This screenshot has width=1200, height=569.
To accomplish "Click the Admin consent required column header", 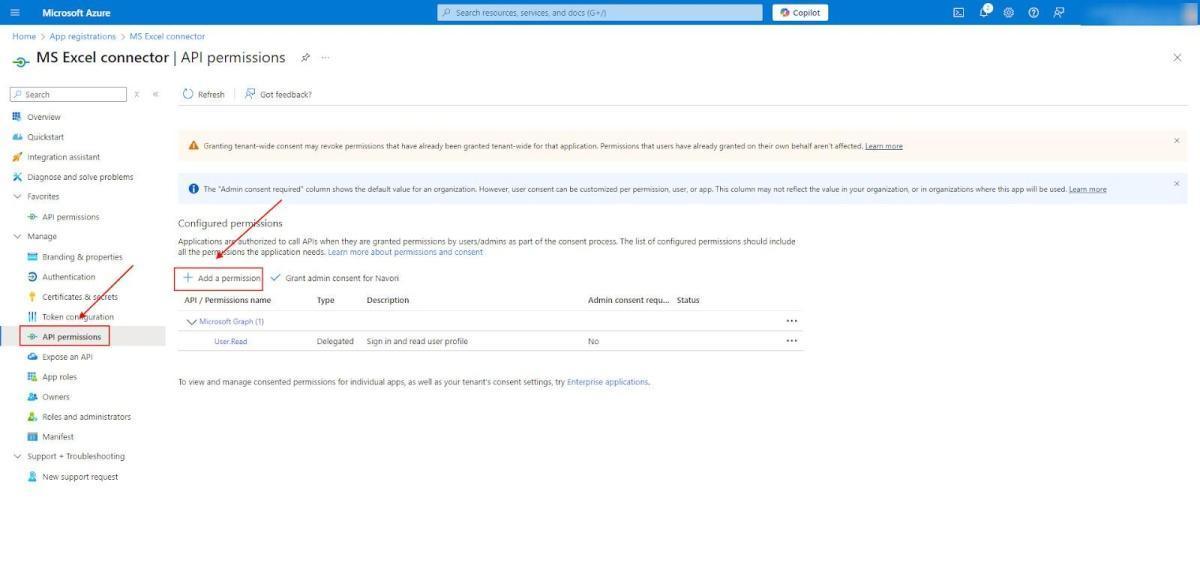I will pos(628,300).
